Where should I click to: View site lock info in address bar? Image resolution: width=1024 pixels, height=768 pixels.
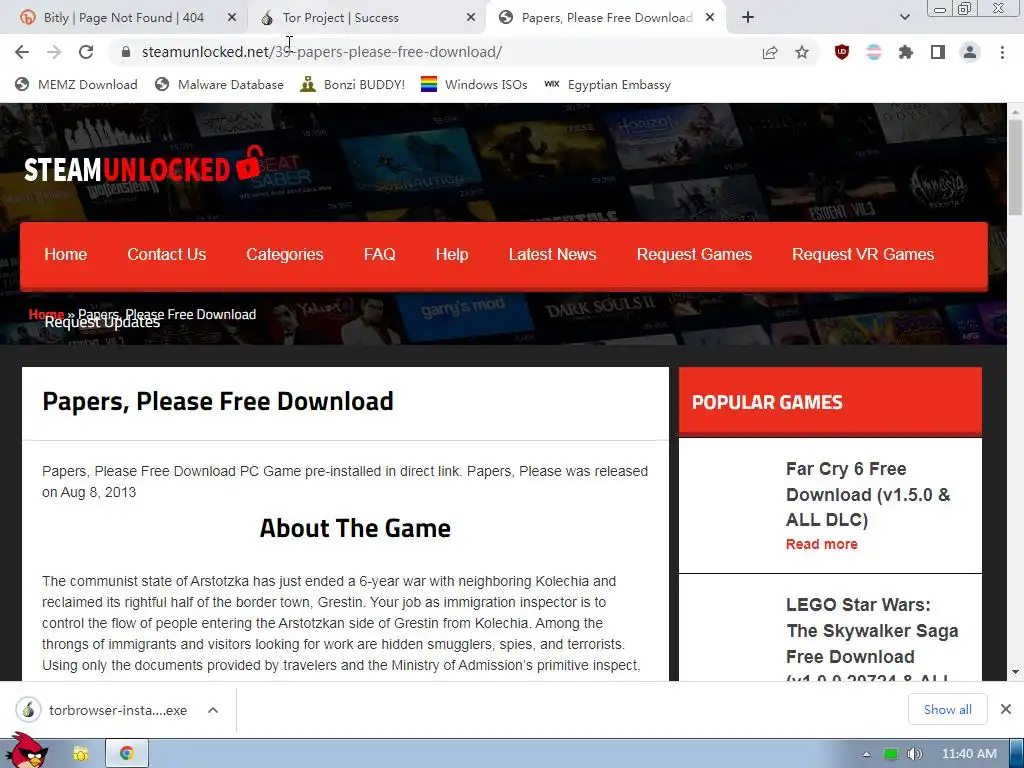tap(126, 52)
